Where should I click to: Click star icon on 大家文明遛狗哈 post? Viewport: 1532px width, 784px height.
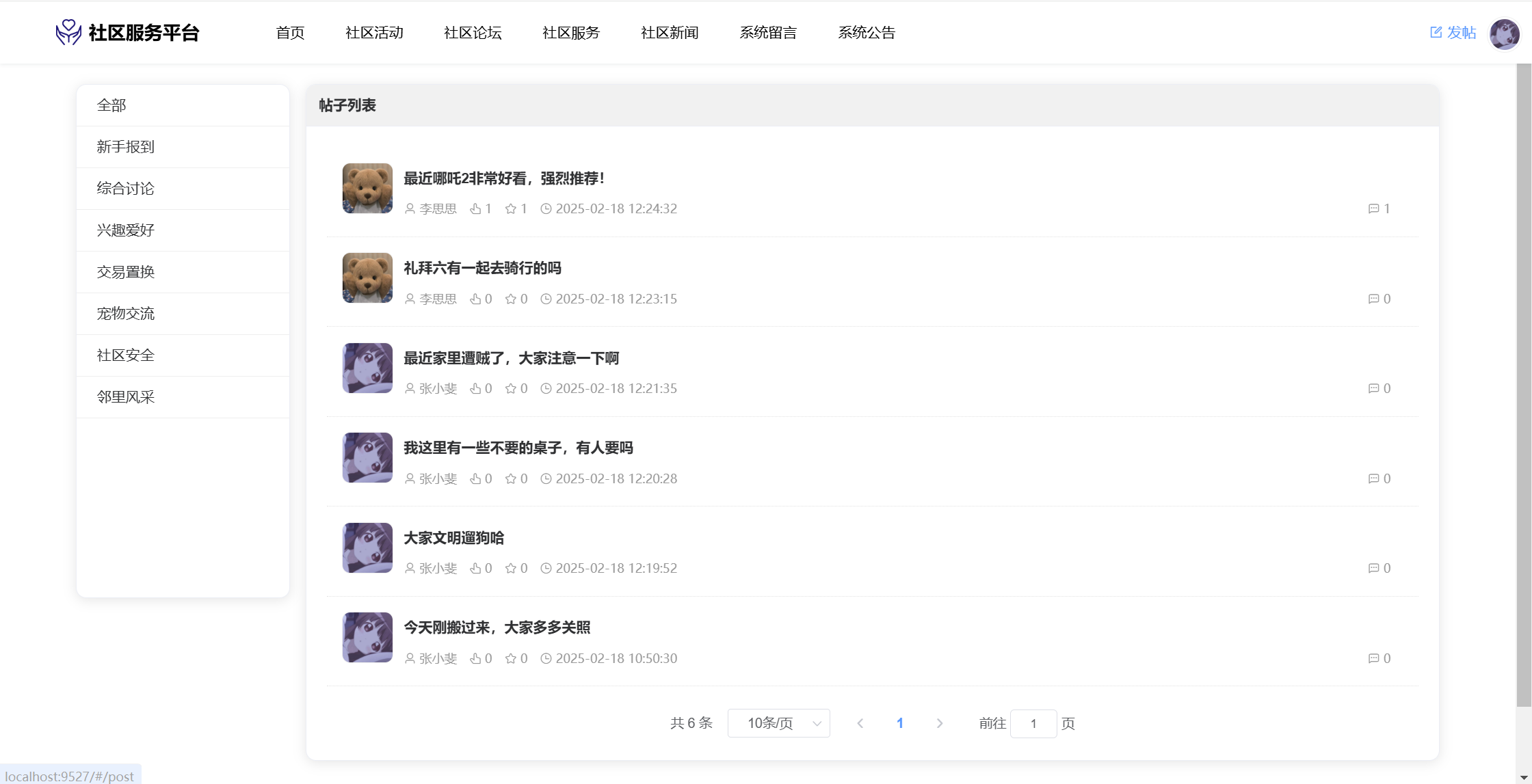(511, 569)
